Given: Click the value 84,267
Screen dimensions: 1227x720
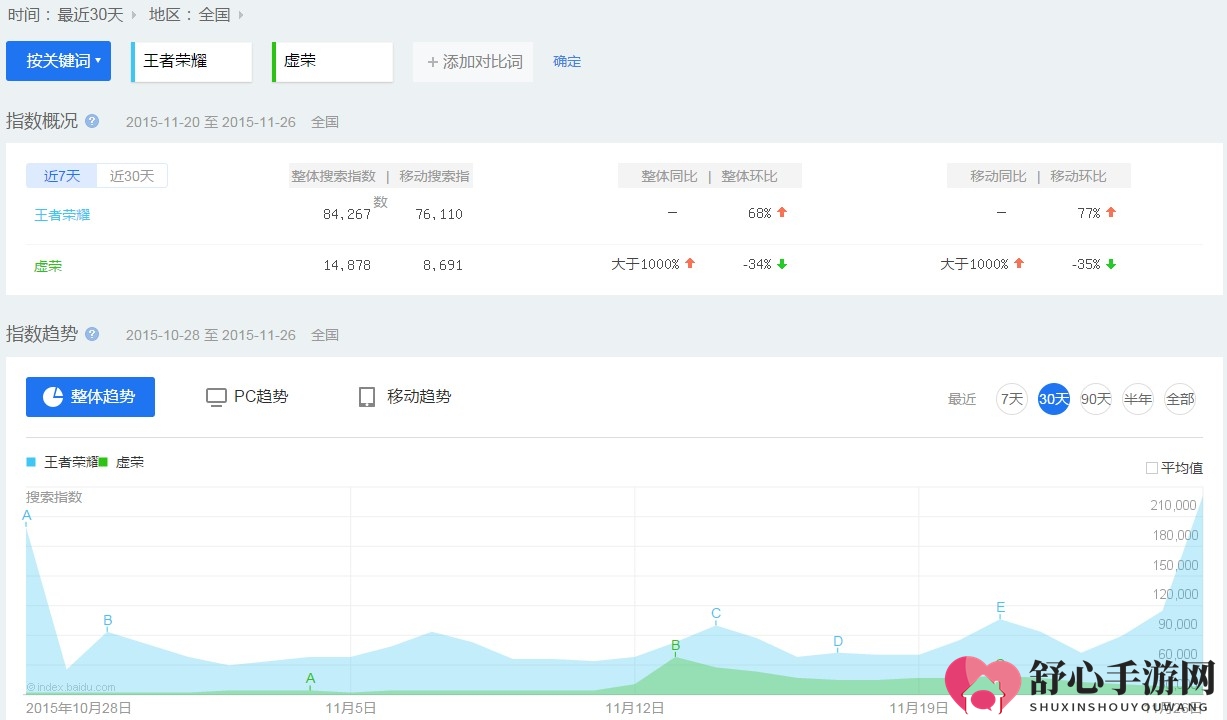Looking at the screenshot, I should (347, 214).
